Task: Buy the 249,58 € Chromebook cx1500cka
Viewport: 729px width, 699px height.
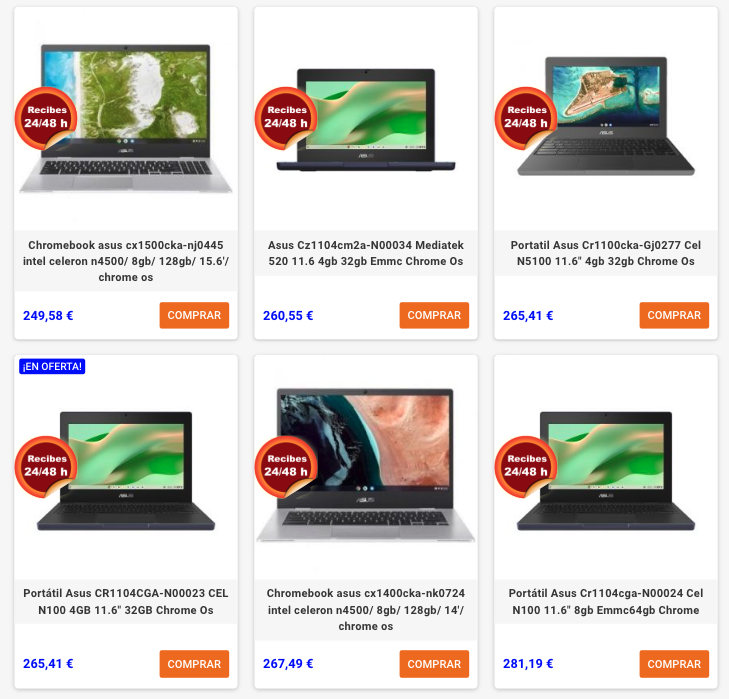Action: pos(194,315)
